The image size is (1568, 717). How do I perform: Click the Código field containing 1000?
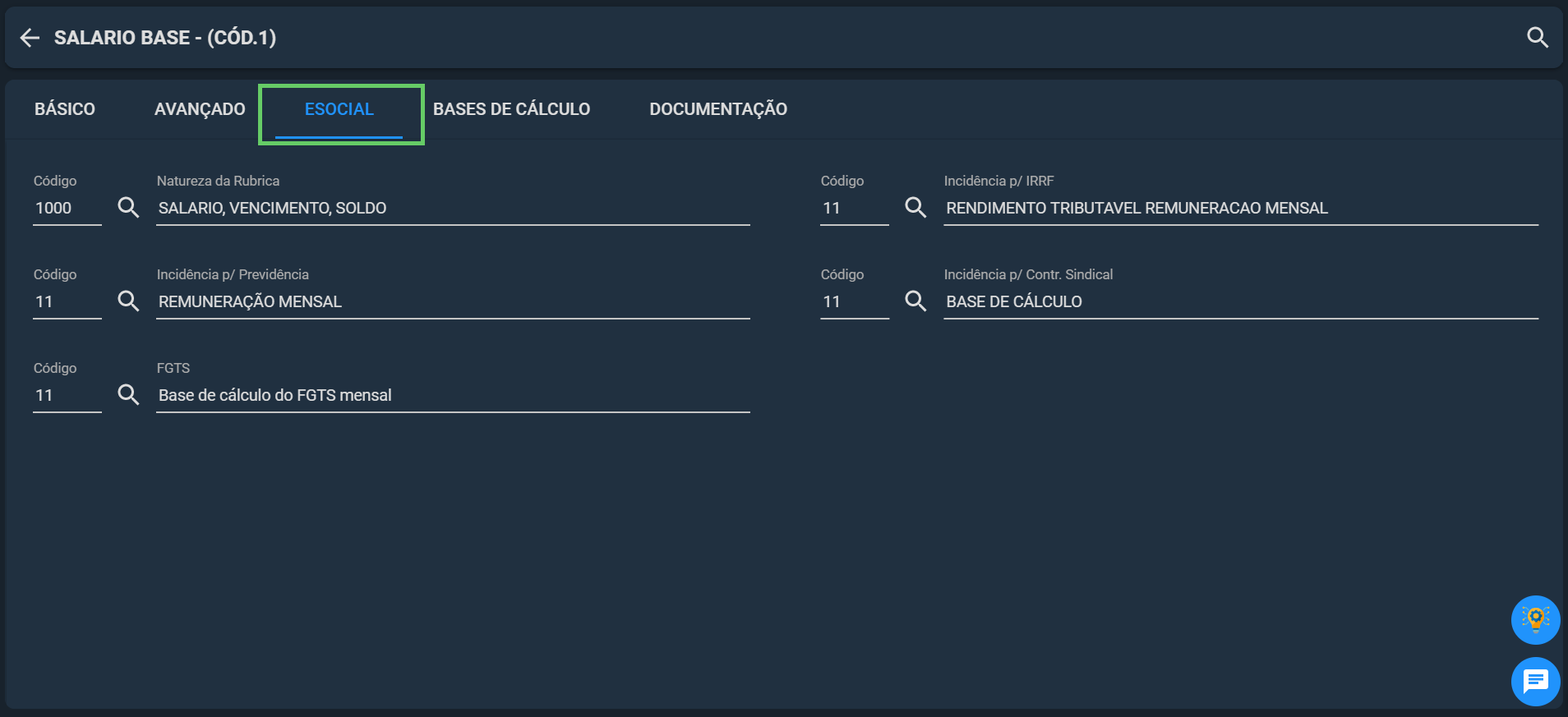[67, 209]
